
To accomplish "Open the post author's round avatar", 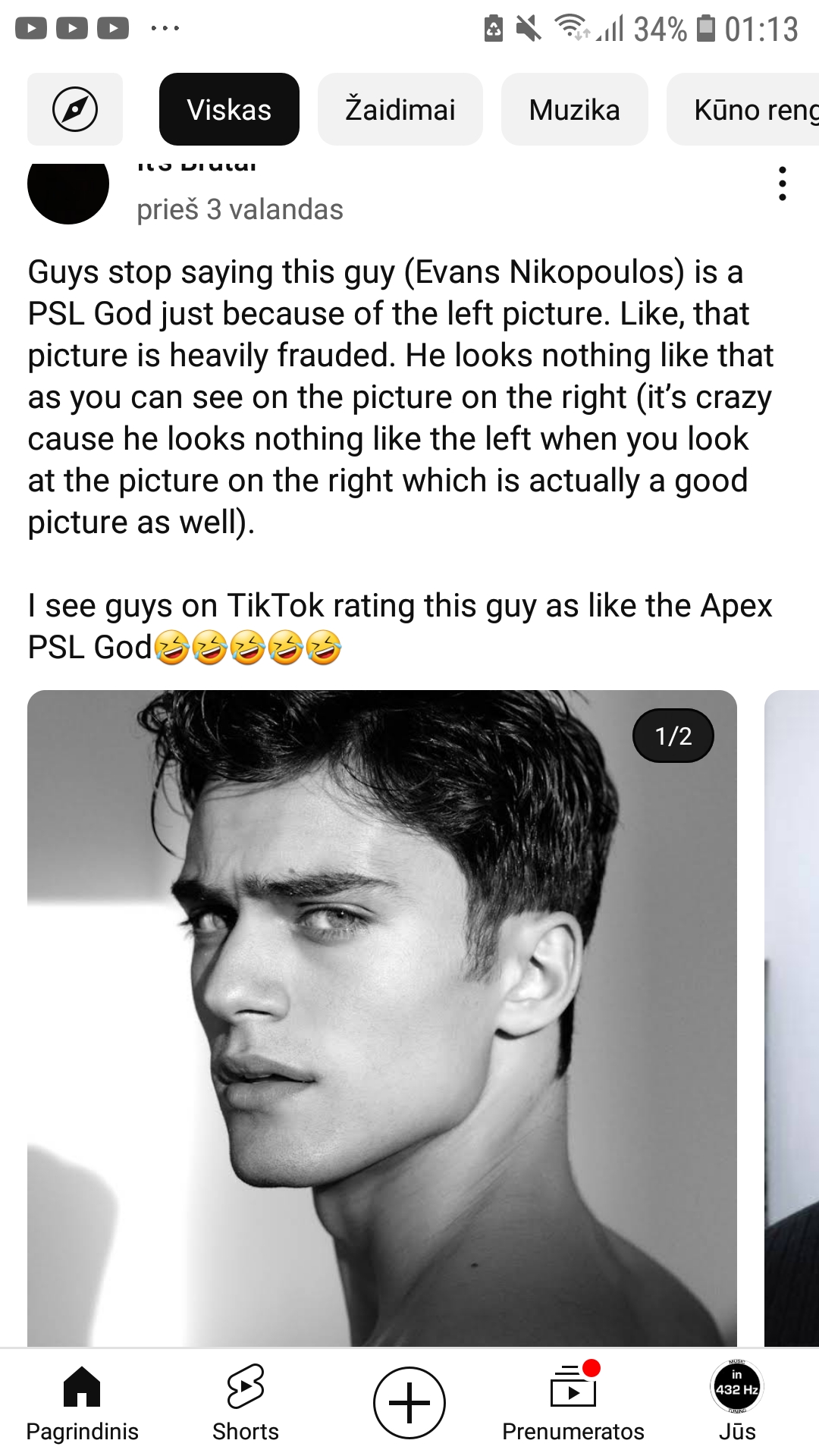I will pyautogui.click(x=68, y=186).
